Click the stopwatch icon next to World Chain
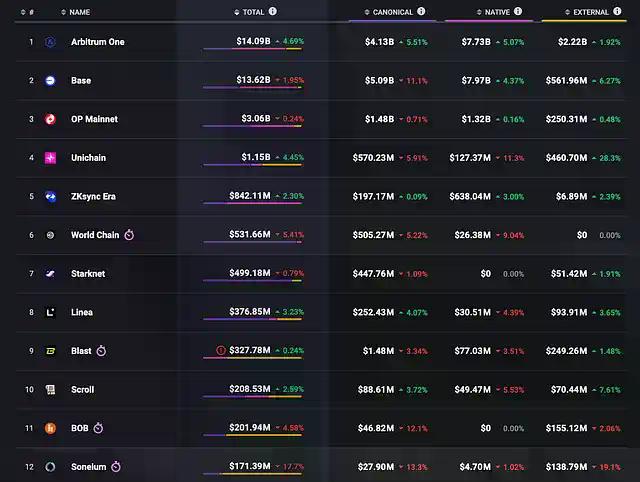 (x=129, y=235)
